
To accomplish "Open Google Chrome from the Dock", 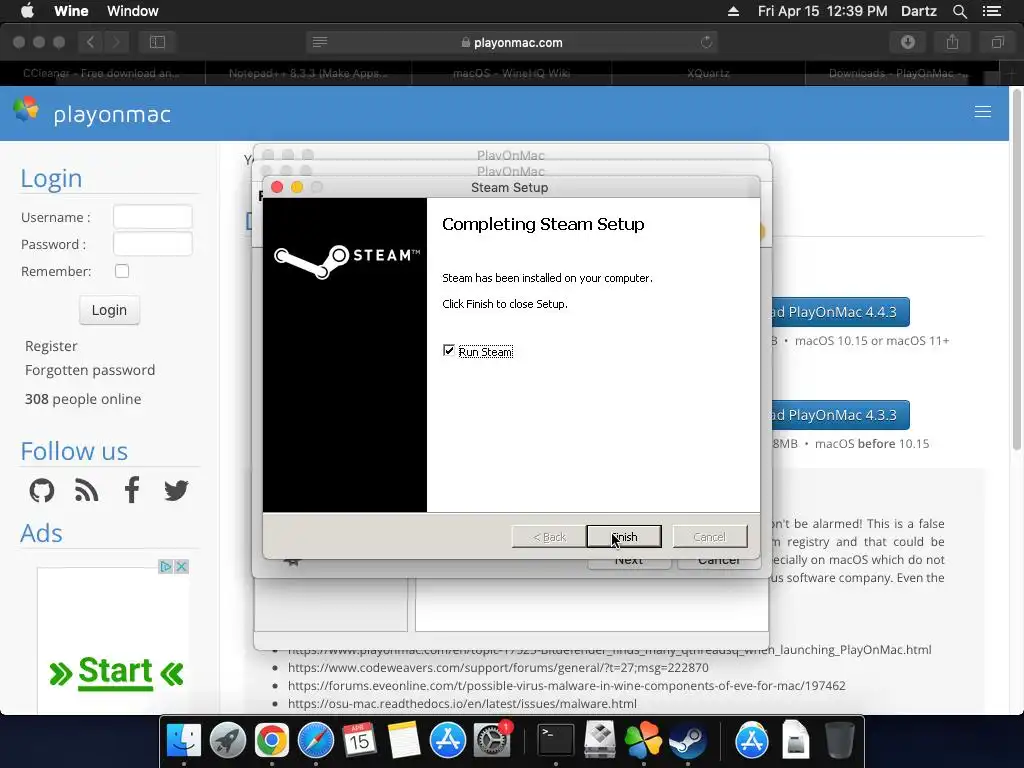I will (x=272, y=740).
